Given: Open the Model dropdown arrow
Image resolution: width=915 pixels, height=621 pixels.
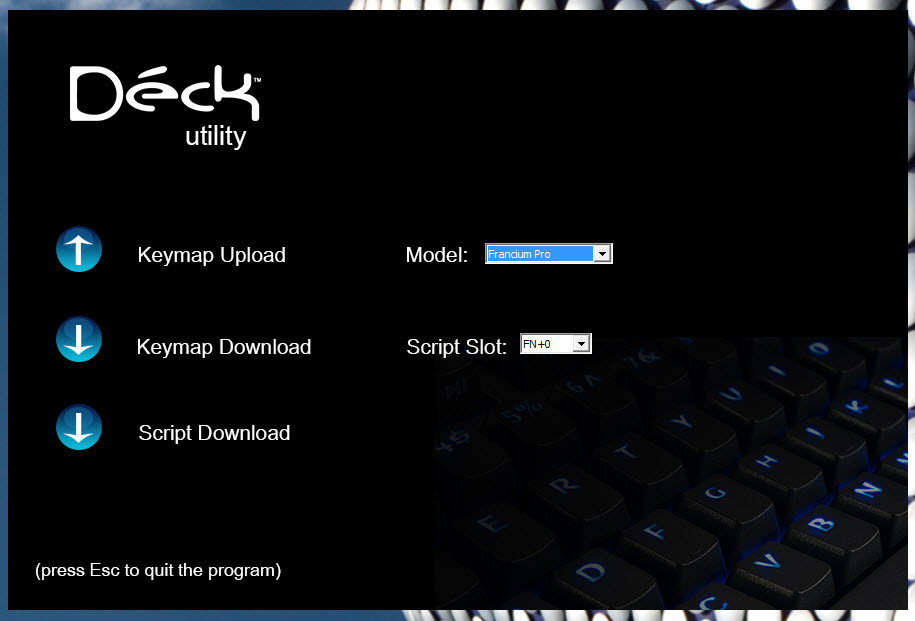Looking at the screenshot, I should tap(602, 254).
